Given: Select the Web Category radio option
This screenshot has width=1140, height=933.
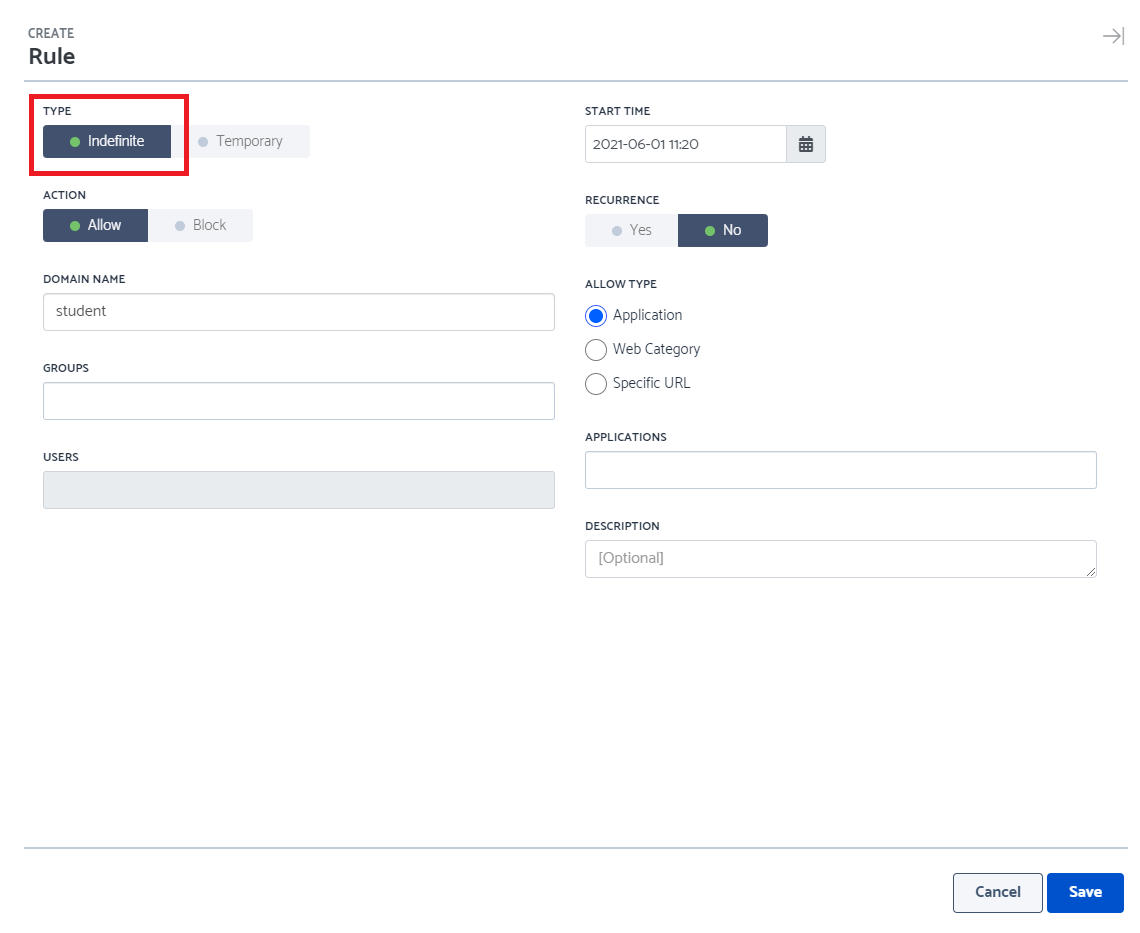Looking at the screenshot, I should (x=595, y=350).
